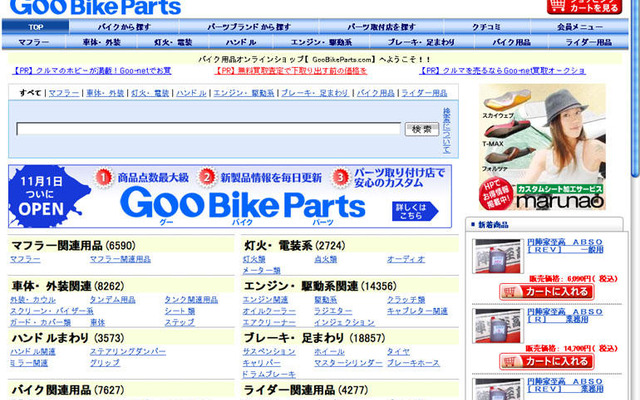The image size is (640, 400).
Task: Open ステアリングダンパー link
Action: [128, 351]
